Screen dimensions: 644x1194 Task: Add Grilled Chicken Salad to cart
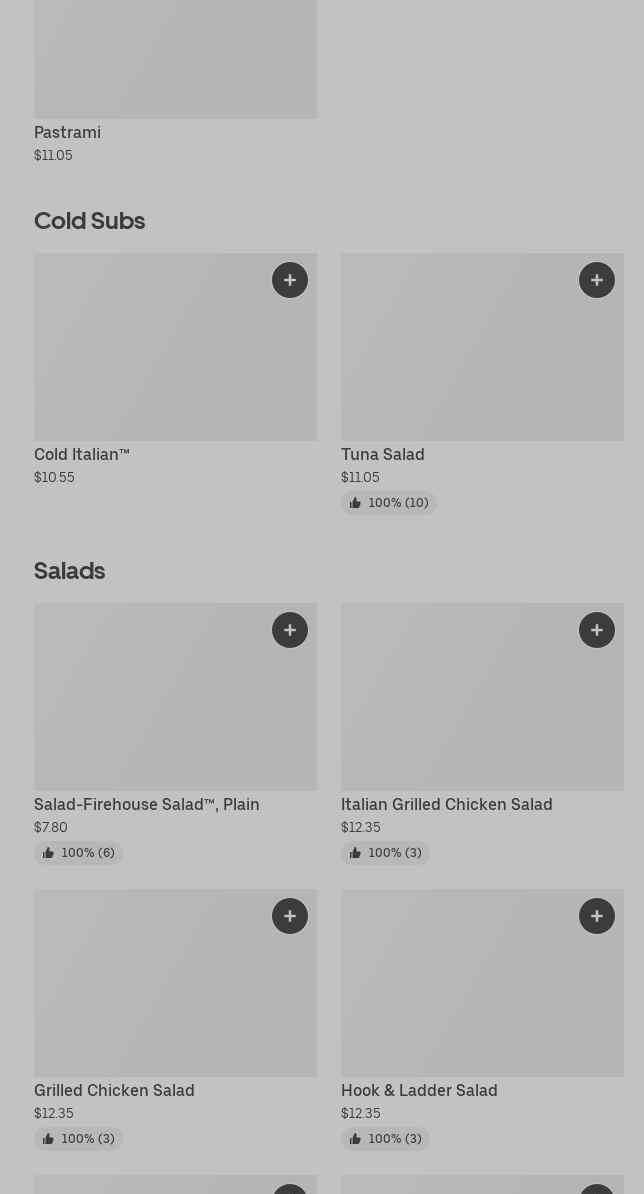coord(290,916)
